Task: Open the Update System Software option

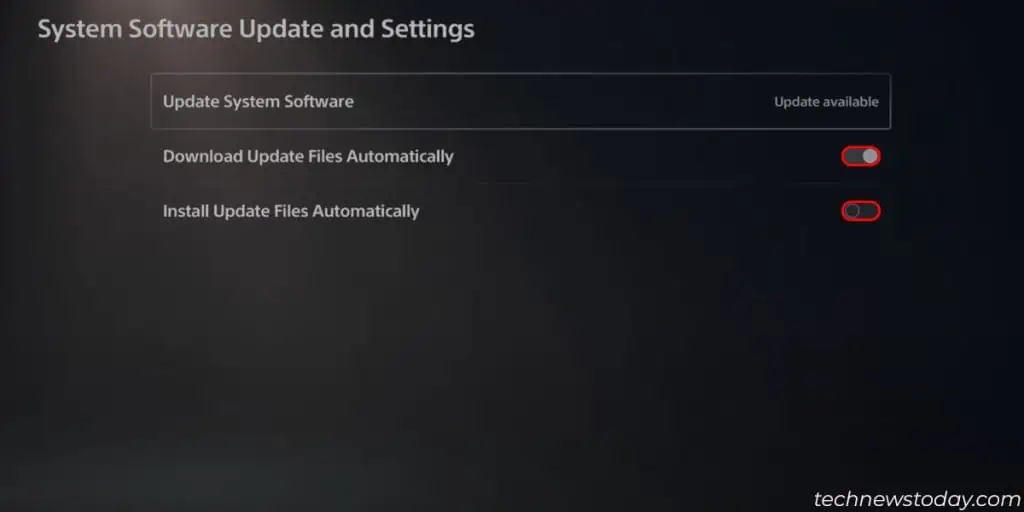Action: click(x=520, y=101)
